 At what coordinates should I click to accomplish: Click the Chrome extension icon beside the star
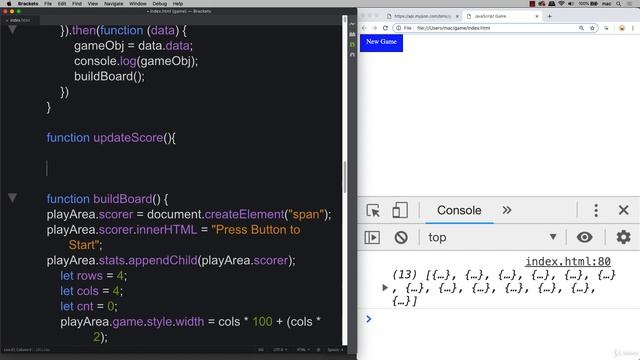(606, 28)
